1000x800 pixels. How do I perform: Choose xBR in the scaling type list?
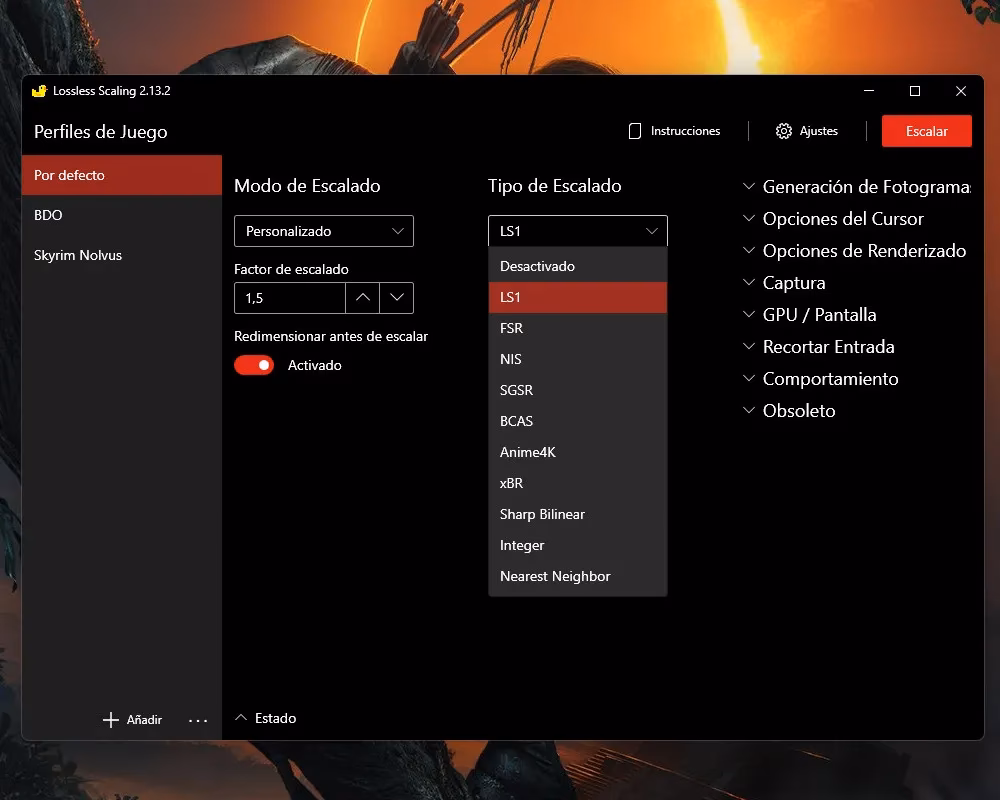(578, 483)
